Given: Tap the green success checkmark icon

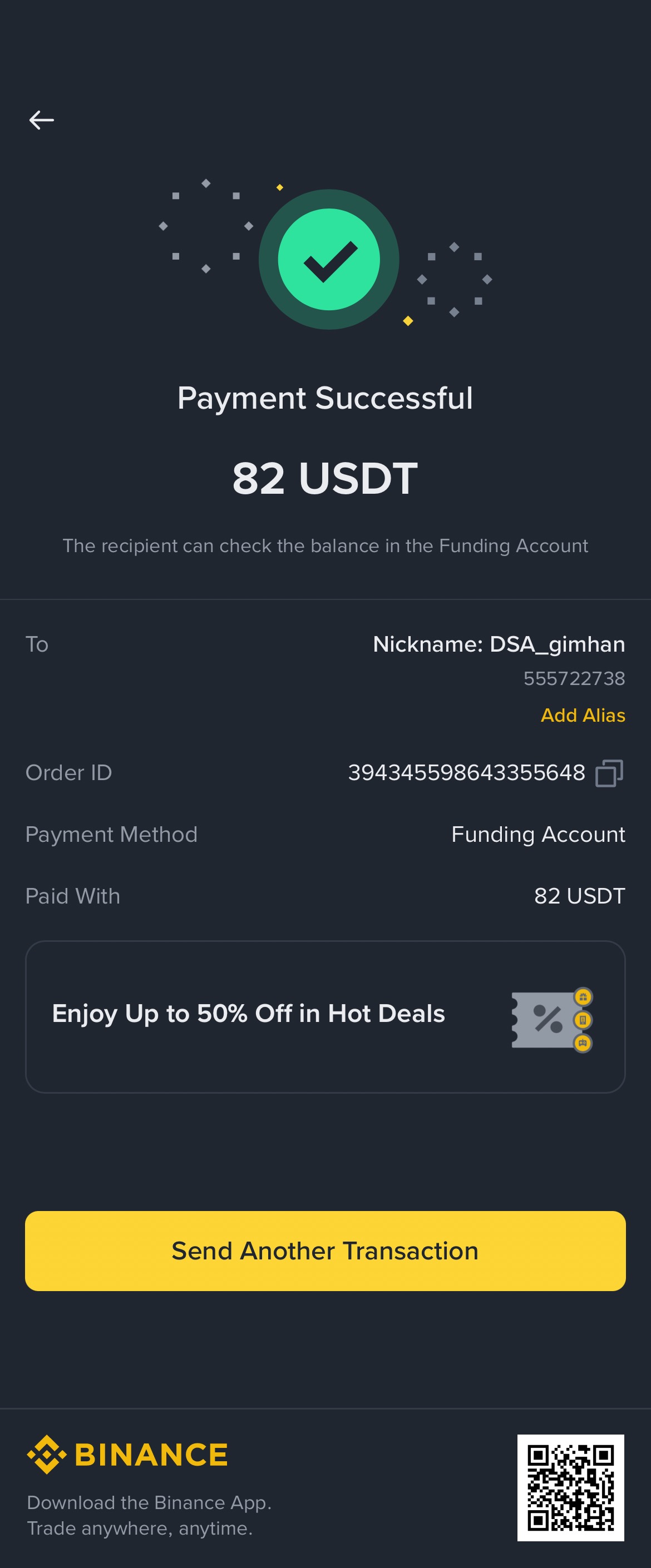Looking at the screenshot, I should (x=329, y=259).
